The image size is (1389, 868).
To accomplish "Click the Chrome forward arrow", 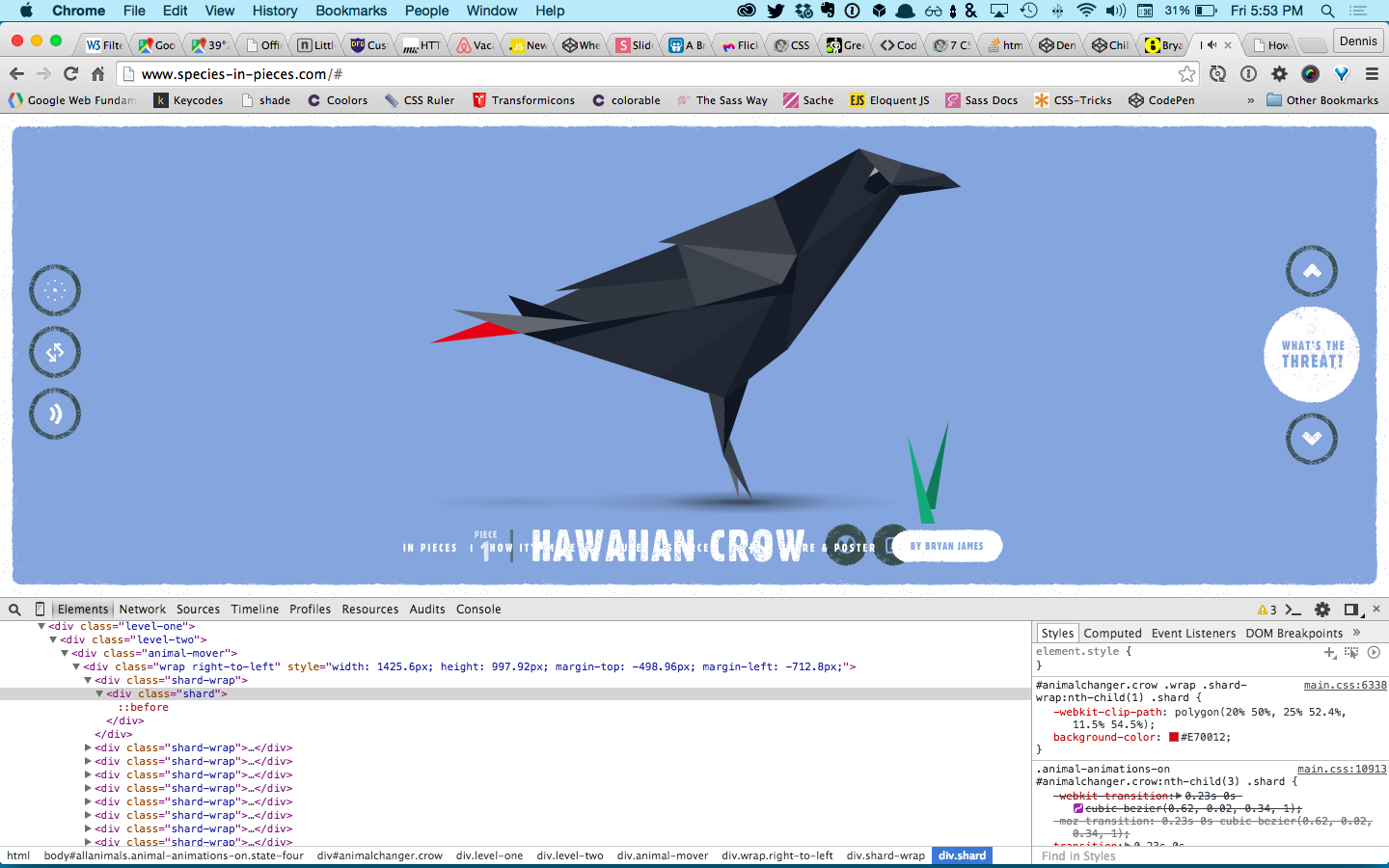I will (43, 73).
